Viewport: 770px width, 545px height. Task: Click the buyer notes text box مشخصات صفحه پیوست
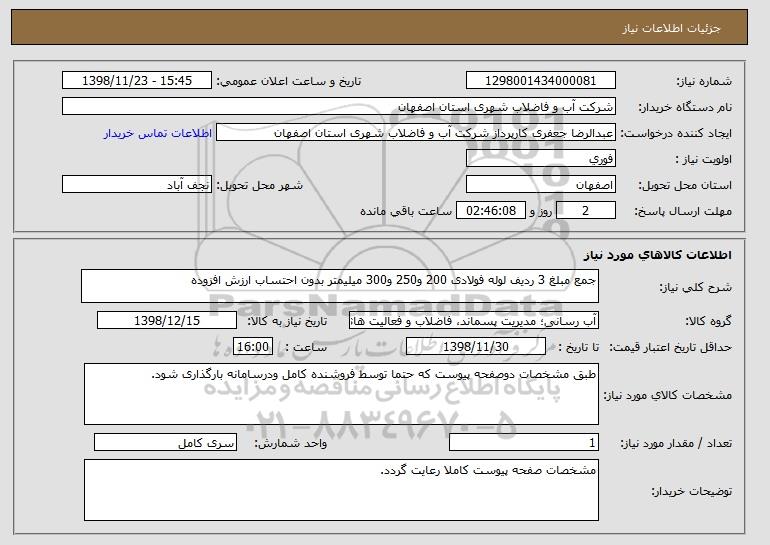(341, 490)
